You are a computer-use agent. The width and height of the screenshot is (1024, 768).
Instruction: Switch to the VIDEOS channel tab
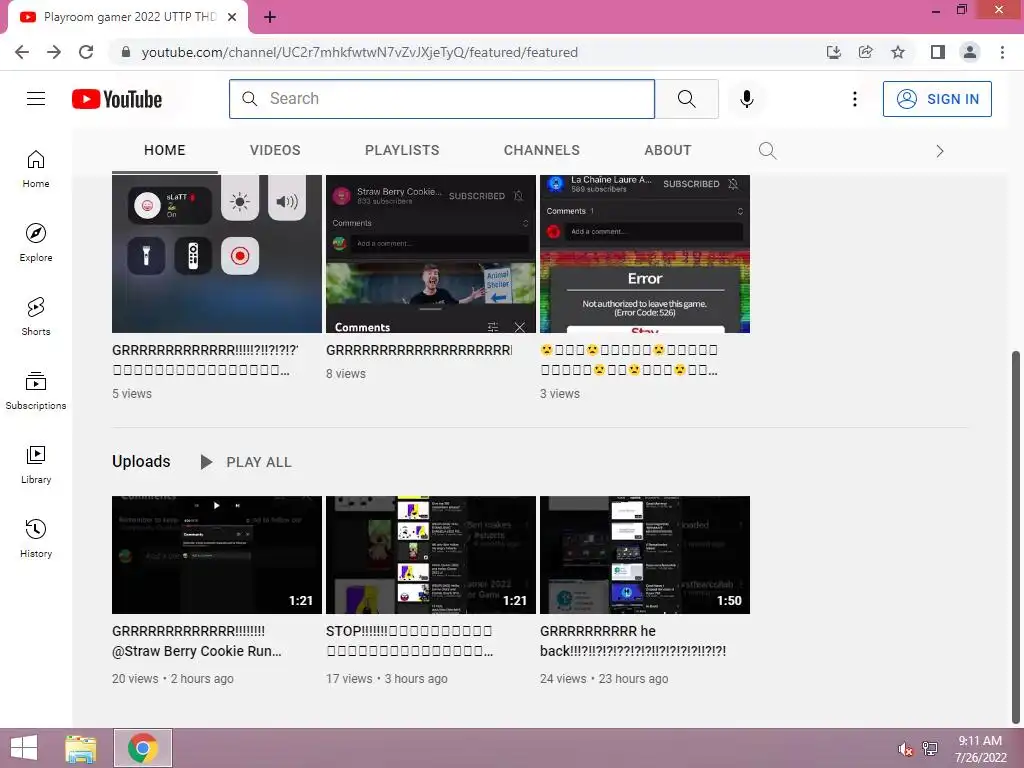click(275, 150)
